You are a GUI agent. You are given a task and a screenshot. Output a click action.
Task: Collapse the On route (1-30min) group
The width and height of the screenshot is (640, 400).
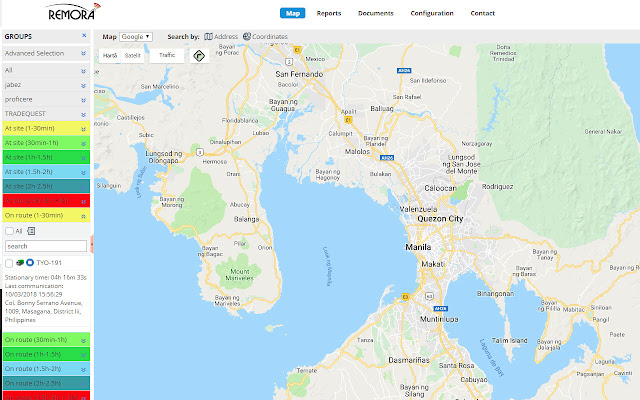point(83,216)
